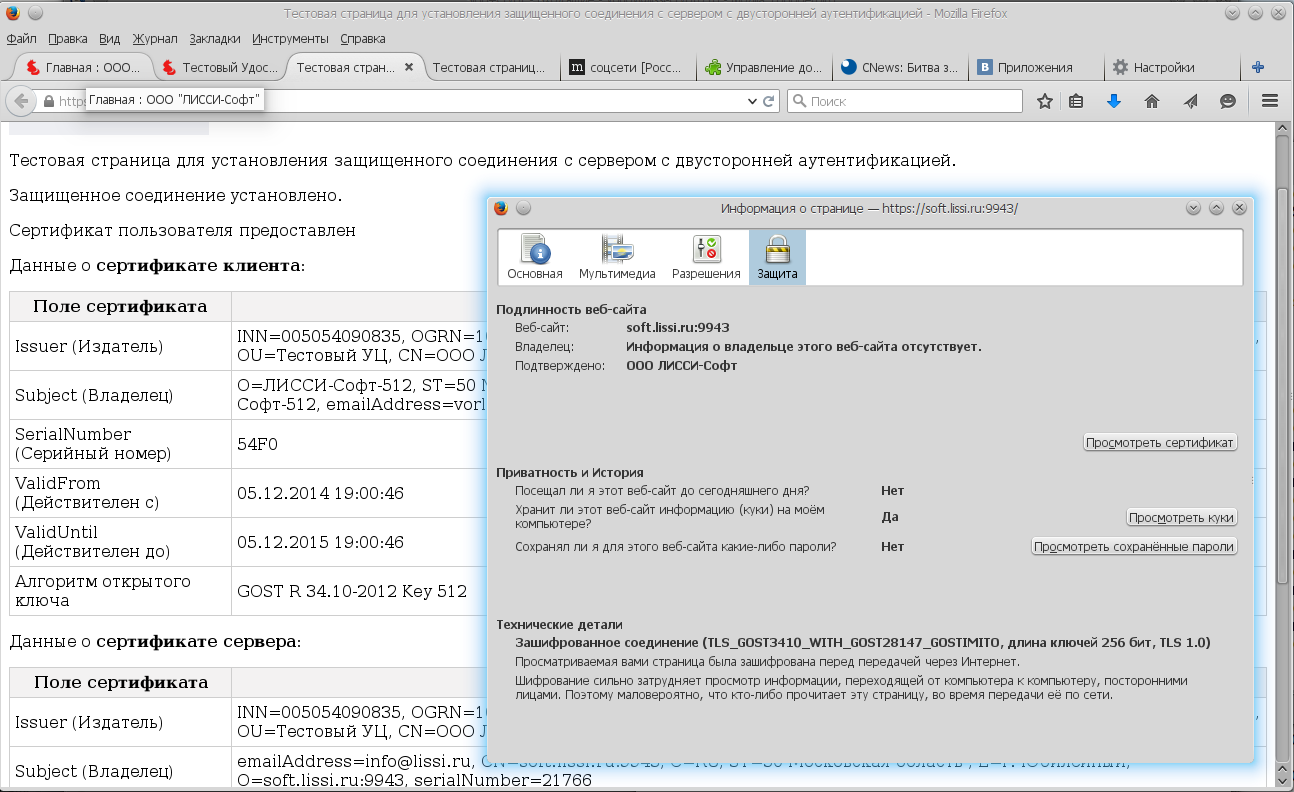Open the bookmarks list icon
Screen dimensions: 1294x792
(x=1076, y=101)
